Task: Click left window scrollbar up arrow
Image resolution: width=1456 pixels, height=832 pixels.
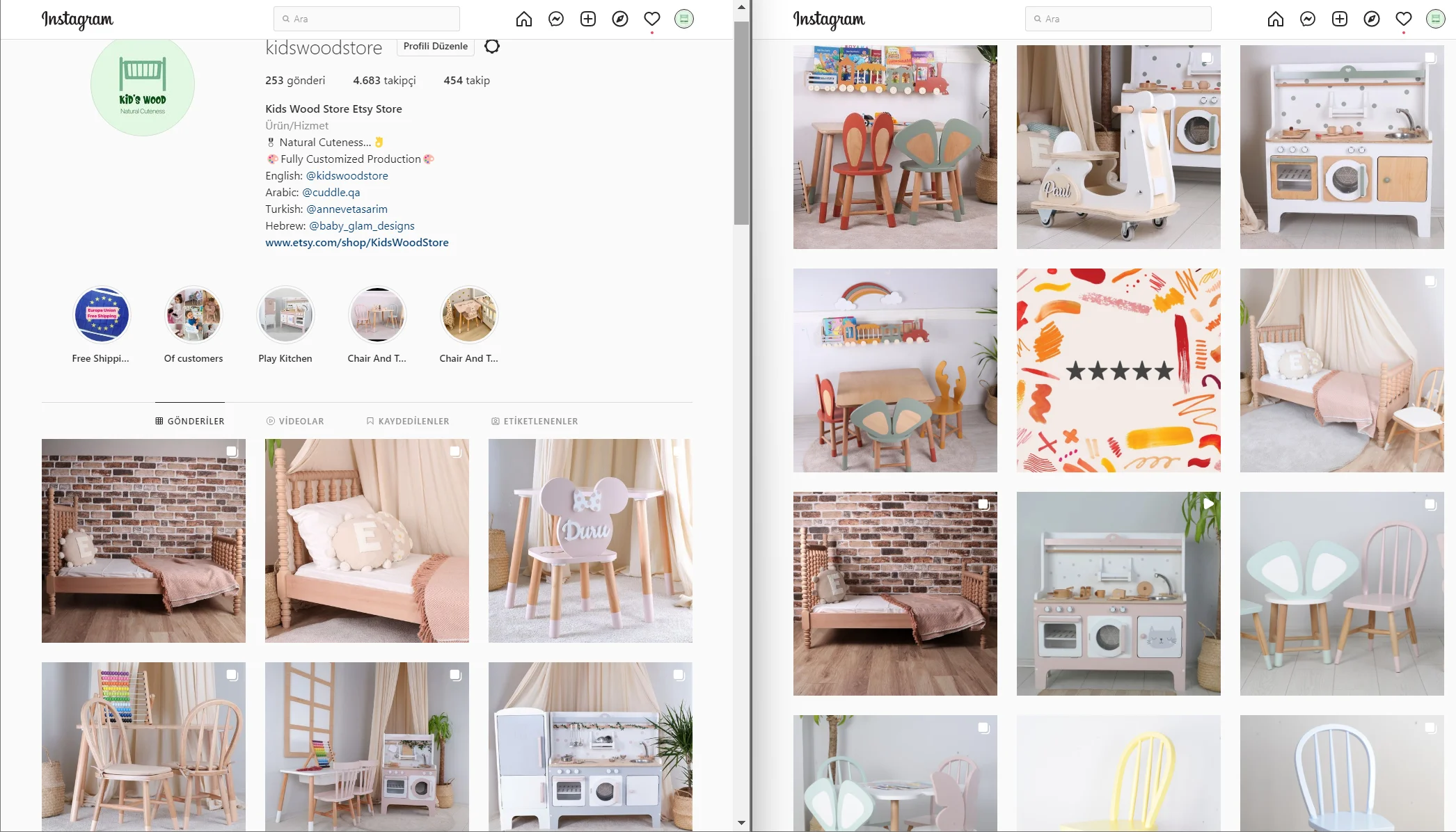Action: coord(741,8)
